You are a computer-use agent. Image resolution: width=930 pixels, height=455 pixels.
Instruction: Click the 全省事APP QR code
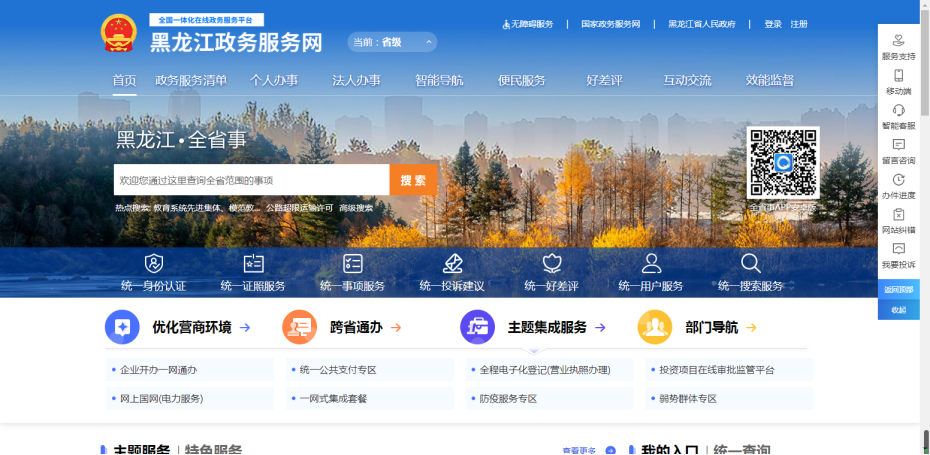click(783, 162)
